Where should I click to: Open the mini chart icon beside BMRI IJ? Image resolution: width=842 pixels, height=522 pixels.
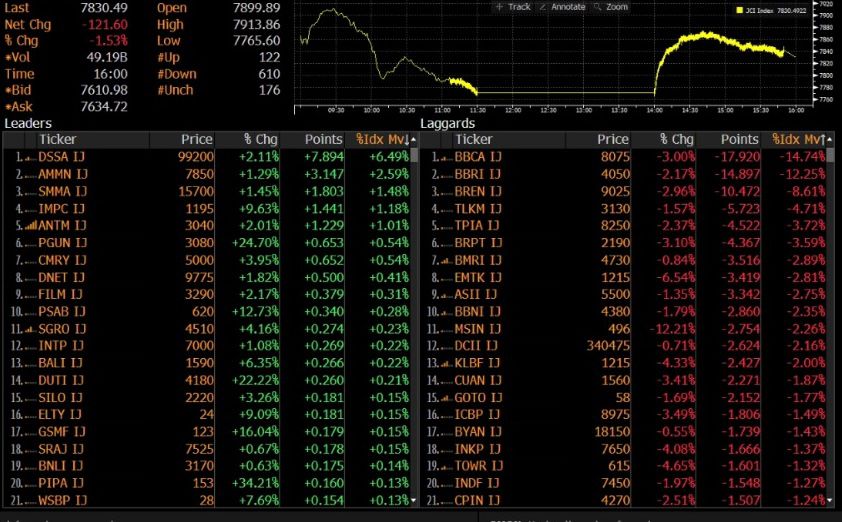[x=447, y=260]
